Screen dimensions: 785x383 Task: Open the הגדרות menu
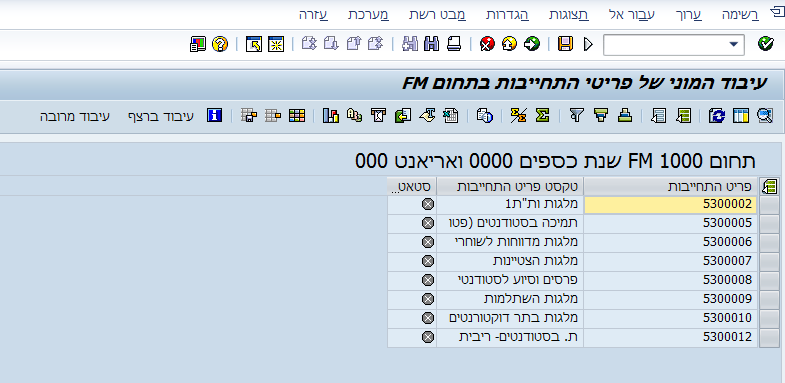pyautogui.click(x=507, y=15)
